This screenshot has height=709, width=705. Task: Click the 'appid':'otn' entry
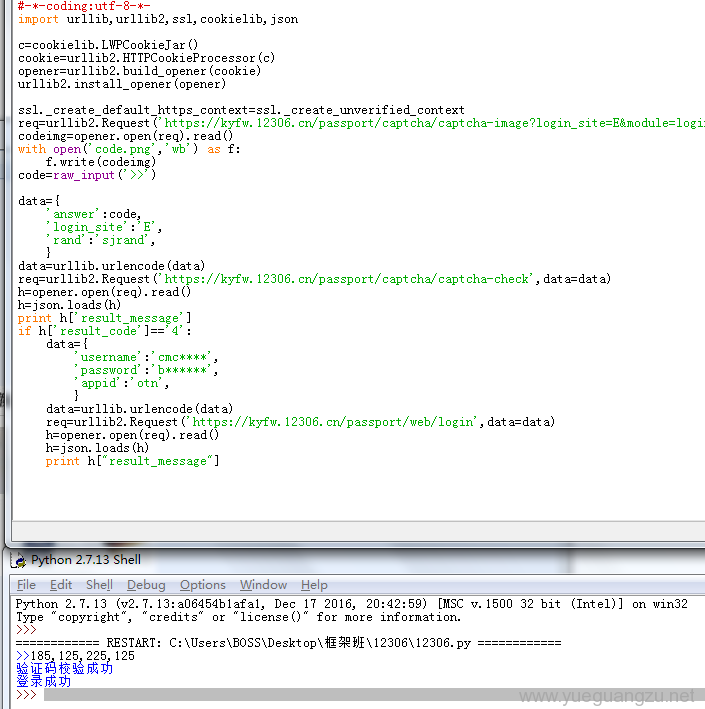point(122,383)
